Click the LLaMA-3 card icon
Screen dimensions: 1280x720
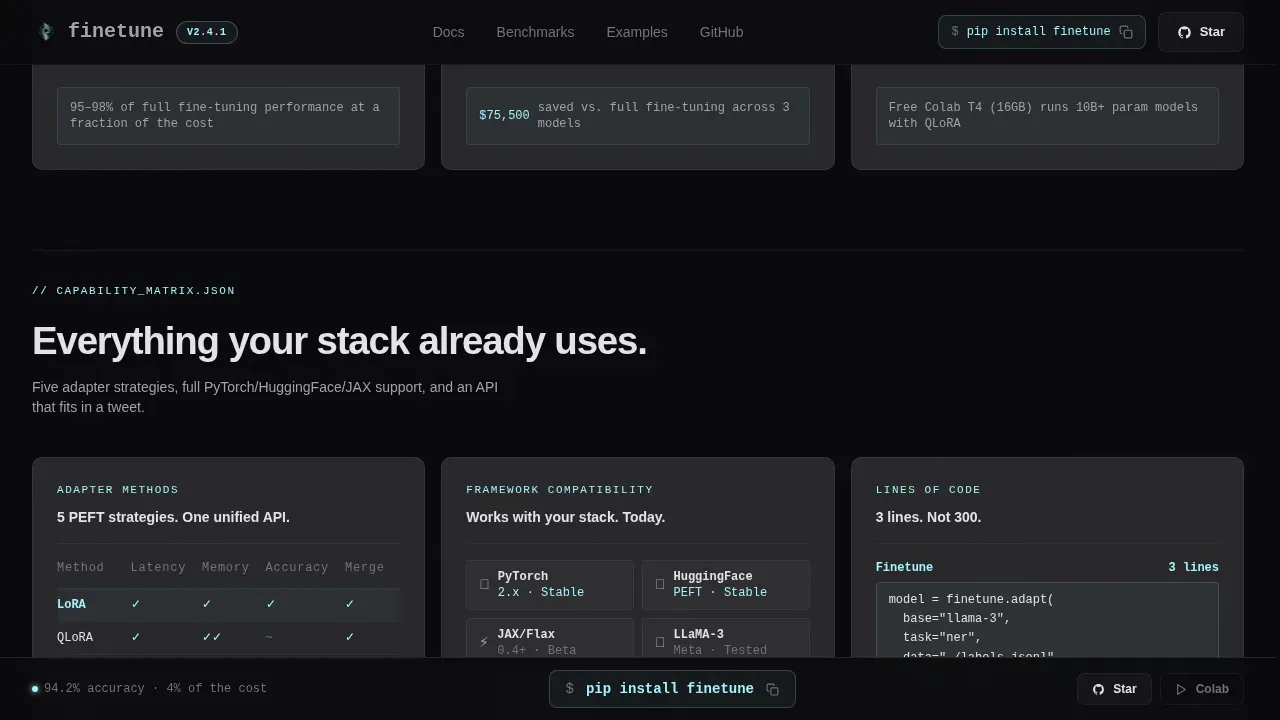pos(660,642)
